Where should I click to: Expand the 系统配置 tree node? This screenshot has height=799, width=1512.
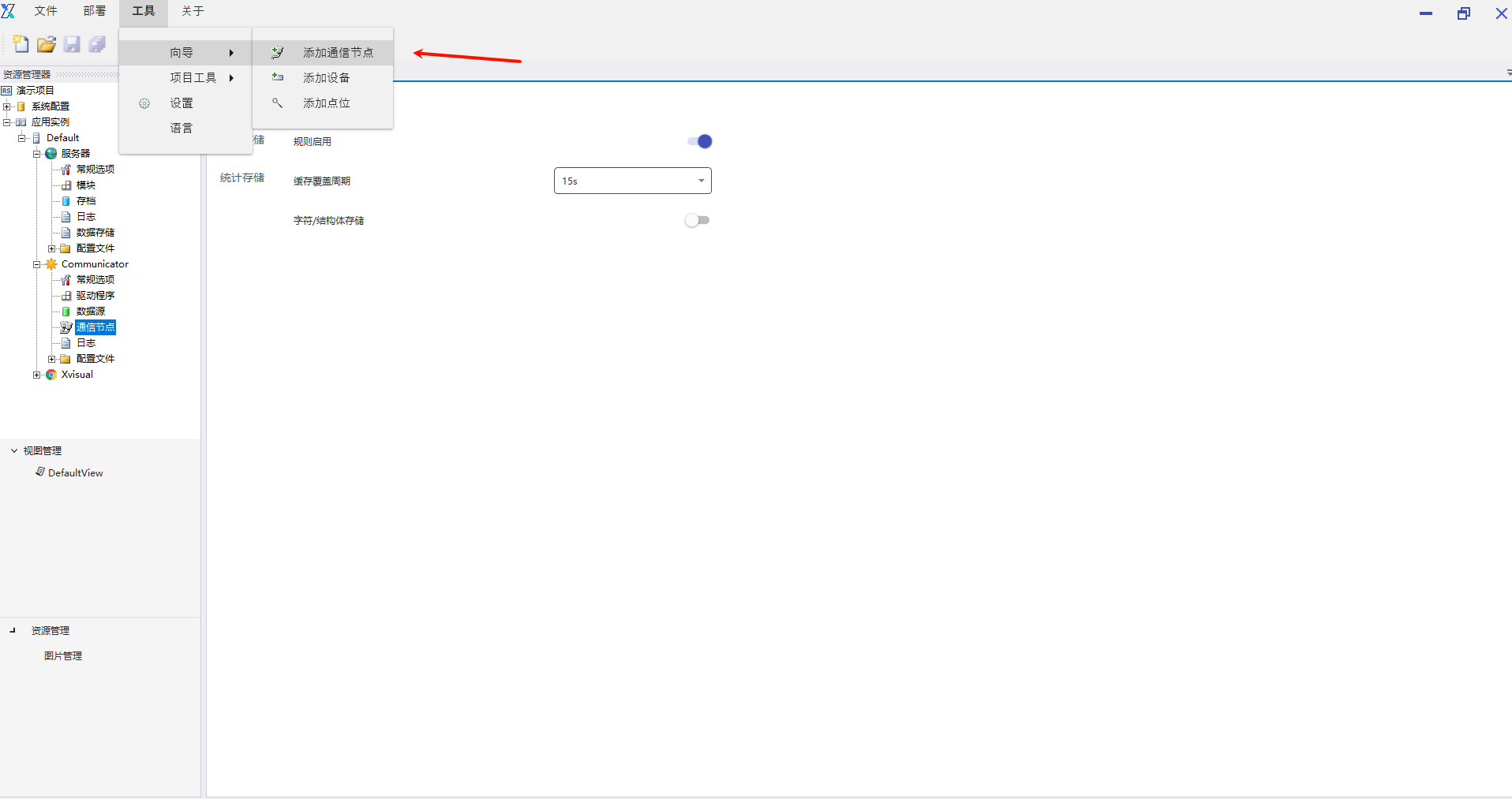click(6, 106)
